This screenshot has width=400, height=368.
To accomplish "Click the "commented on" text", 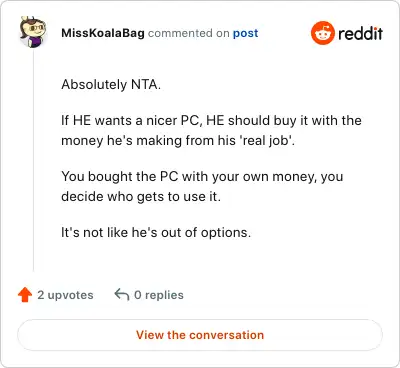I will point(189,33).
